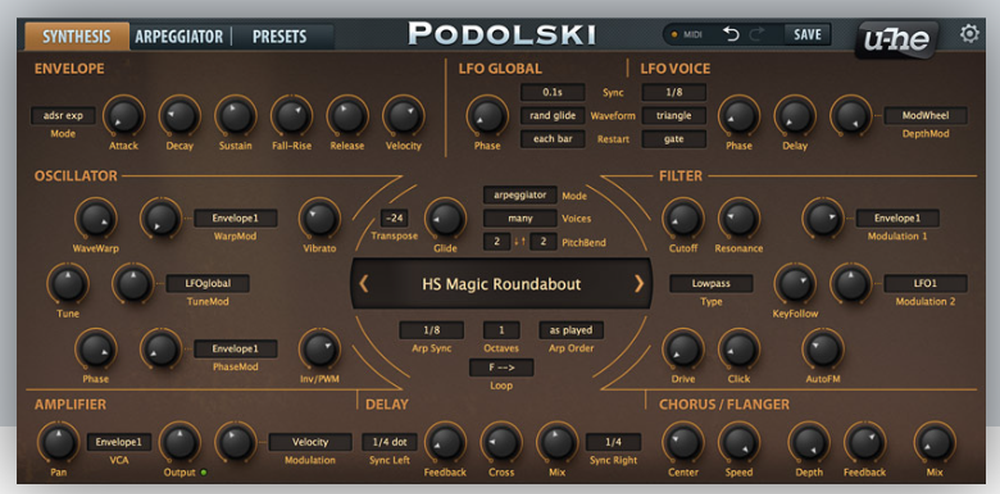Open filter Modulation 1 Envelope1 selector
This screenshot has height=494, width=1000.
897,218
